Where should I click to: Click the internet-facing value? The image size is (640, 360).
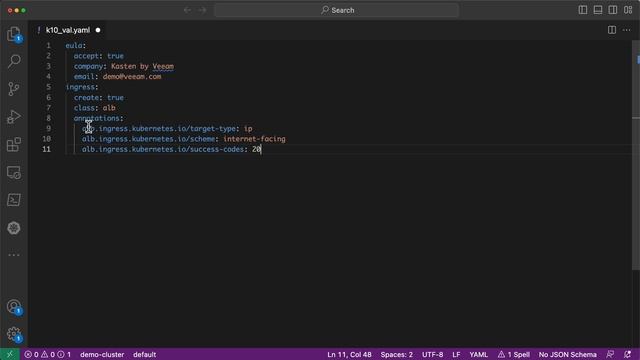point(254,139)
